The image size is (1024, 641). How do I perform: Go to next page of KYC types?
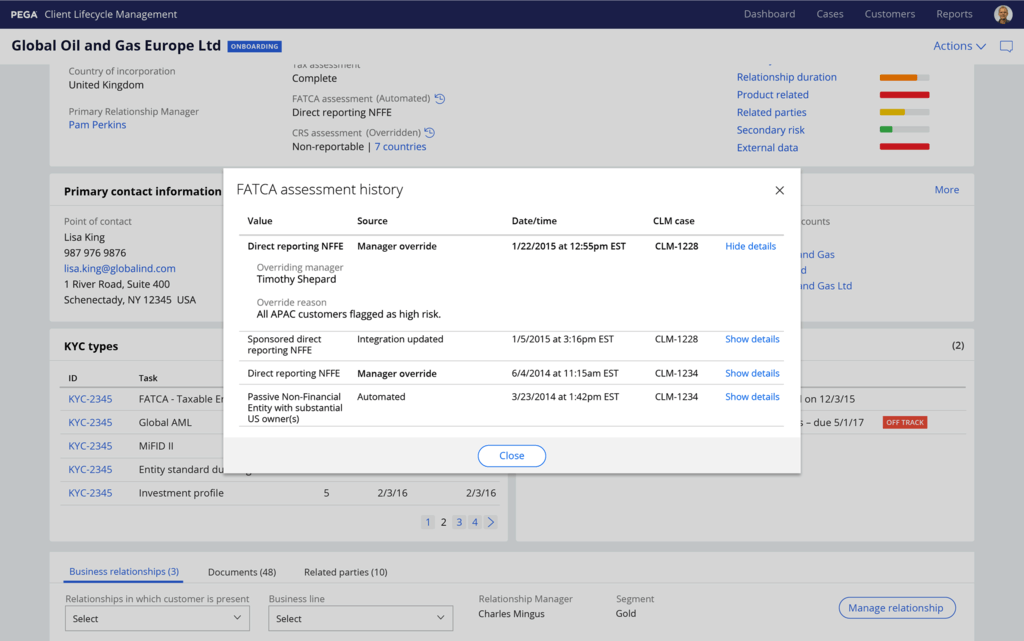coord(491,522)
